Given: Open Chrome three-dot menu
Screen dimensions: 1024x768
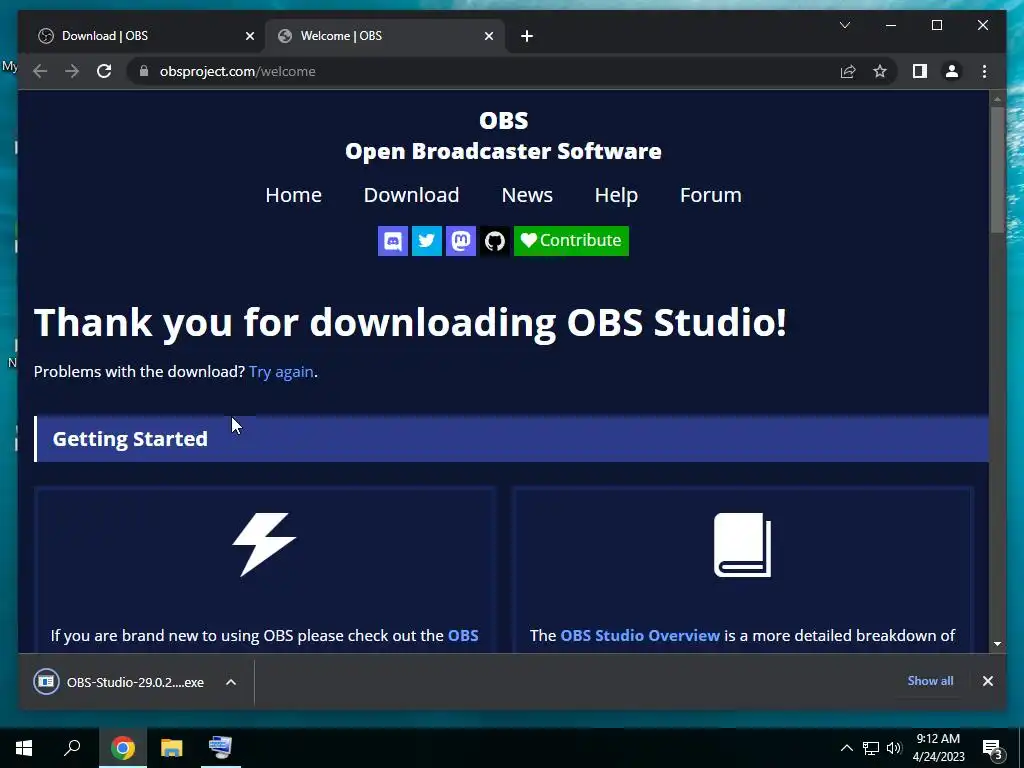Looking at the screenshot, I should pos(984,71).
